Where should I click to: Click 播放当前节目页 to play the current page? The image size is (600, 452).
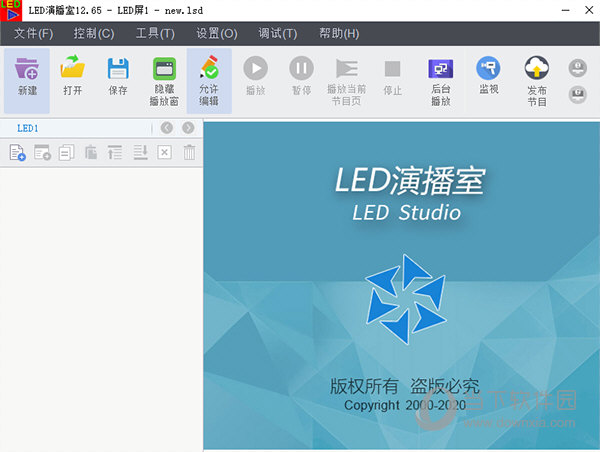[347, 81]
